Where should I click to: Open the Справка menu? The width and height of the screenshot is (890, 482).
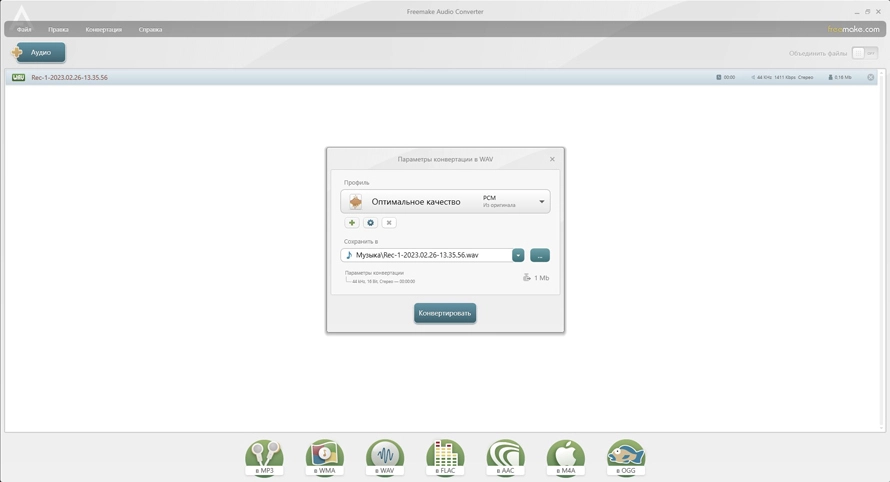[150, 30]
